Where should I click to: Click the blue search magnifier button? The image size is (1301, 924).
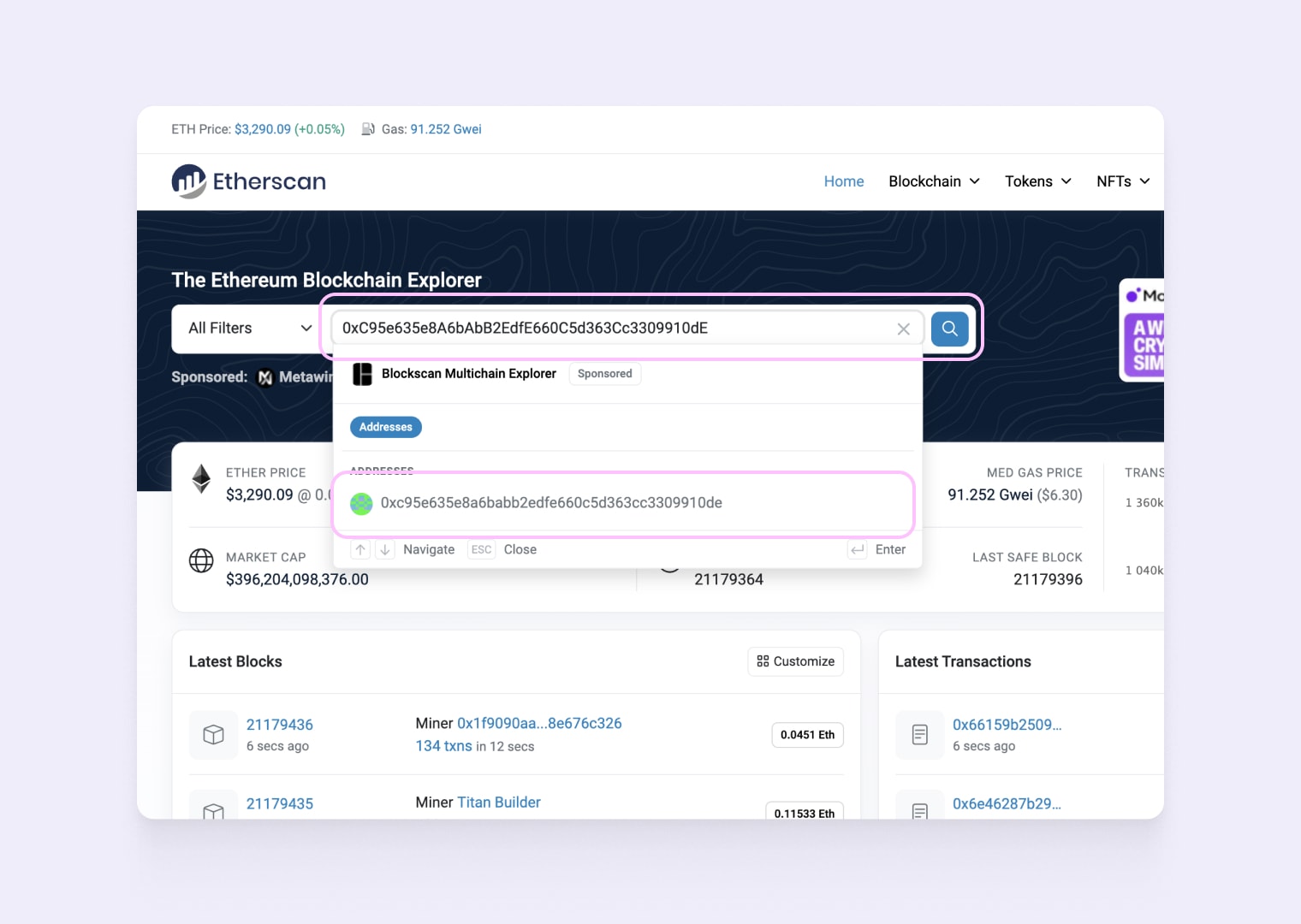tap(950, 329)
